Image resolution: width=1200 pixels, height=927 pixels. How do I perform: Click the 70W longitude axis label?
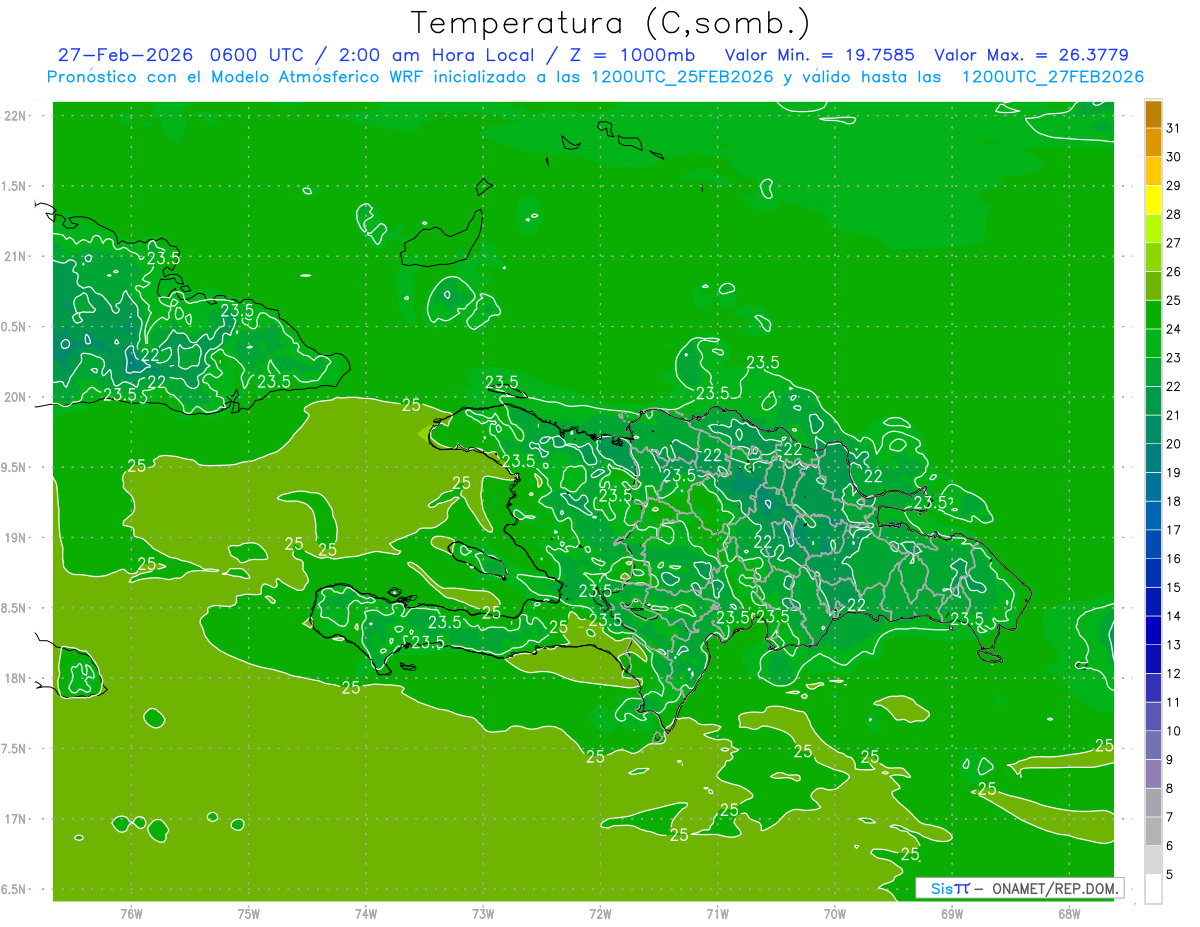pos(835,914)
